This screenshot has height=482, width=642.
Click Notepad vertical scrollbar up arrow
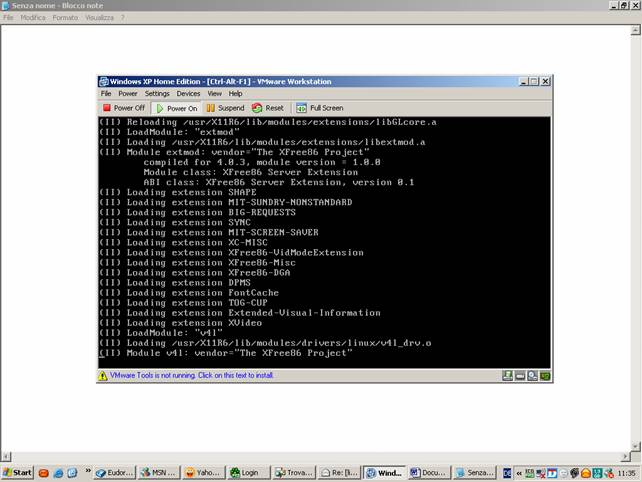pyautogui.click(x=635, y=30)
